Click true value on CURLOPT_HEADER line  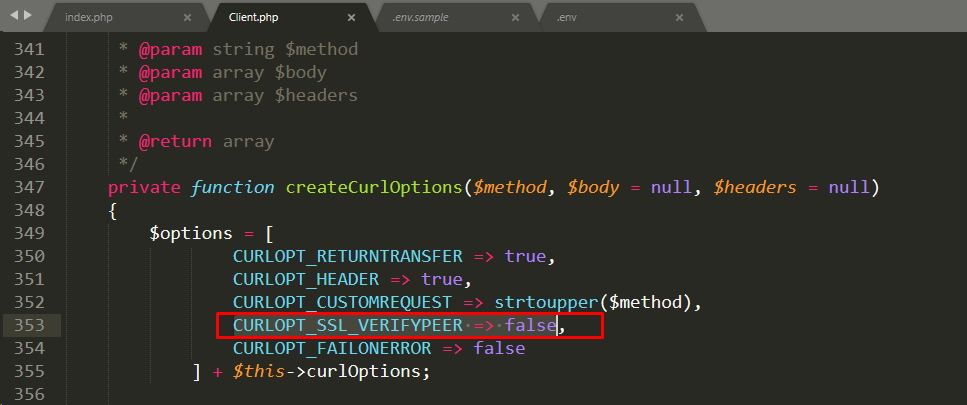coord(442,279)
